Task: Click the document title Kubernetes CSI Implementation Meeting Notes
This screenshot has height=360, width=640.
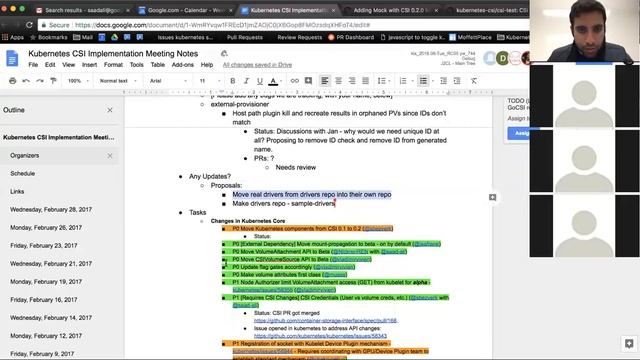Action: 113,53
